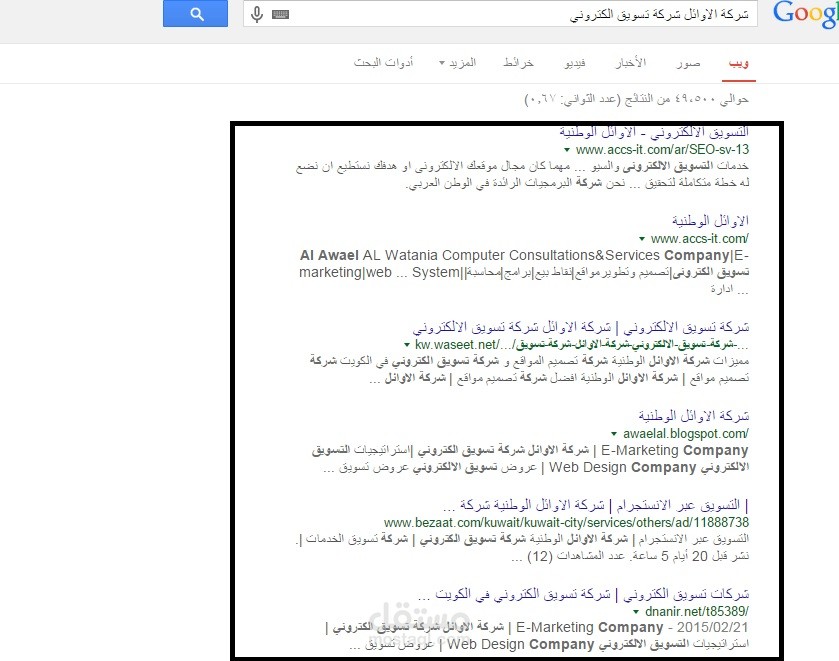
Task: Click the results count text حوالي ٤٩،٥٠٠
Action: 636,99
